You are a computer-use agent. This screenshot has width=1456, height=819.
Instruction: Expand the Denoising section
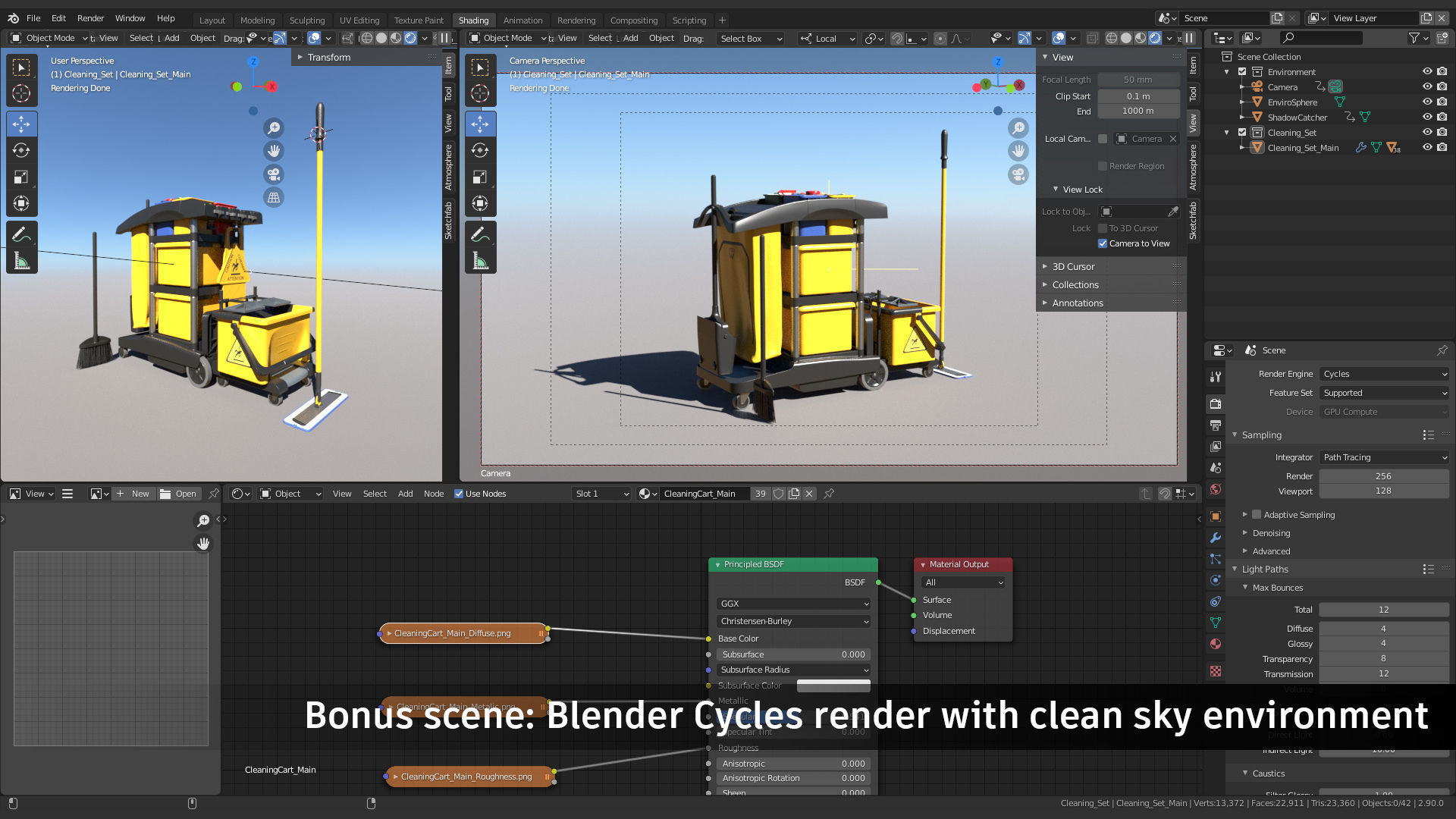(1271, 533)
